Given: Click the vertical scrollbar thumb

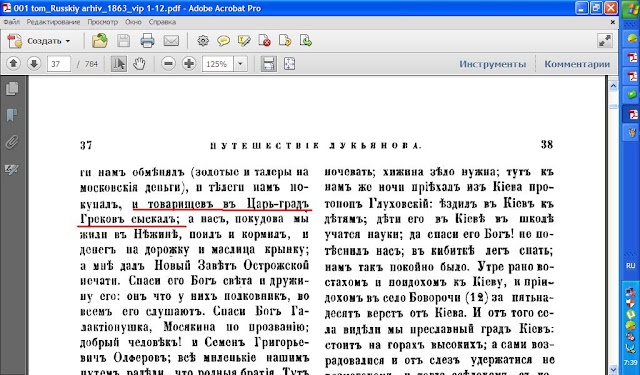Looking at the screenshot, I should [613, 106].
